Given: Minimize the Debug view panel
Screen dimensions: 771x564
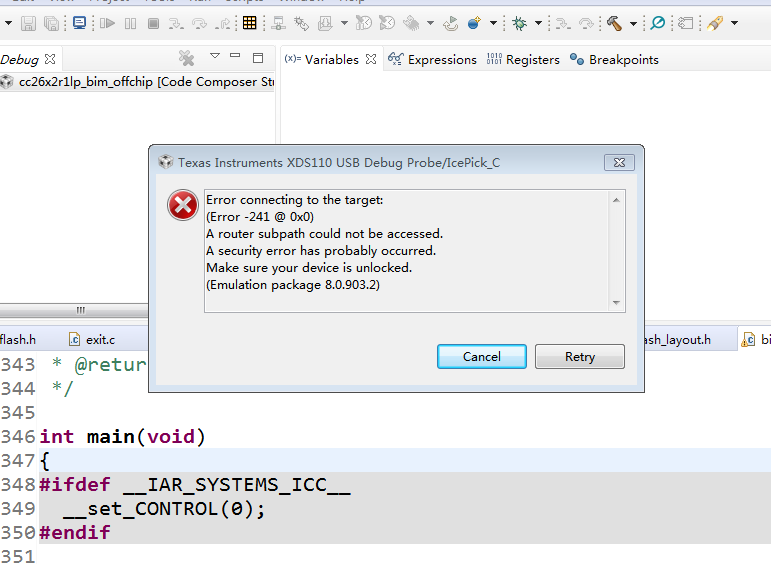Looking at the screenshot, I should pyautogui.click(x=235, y=56).
